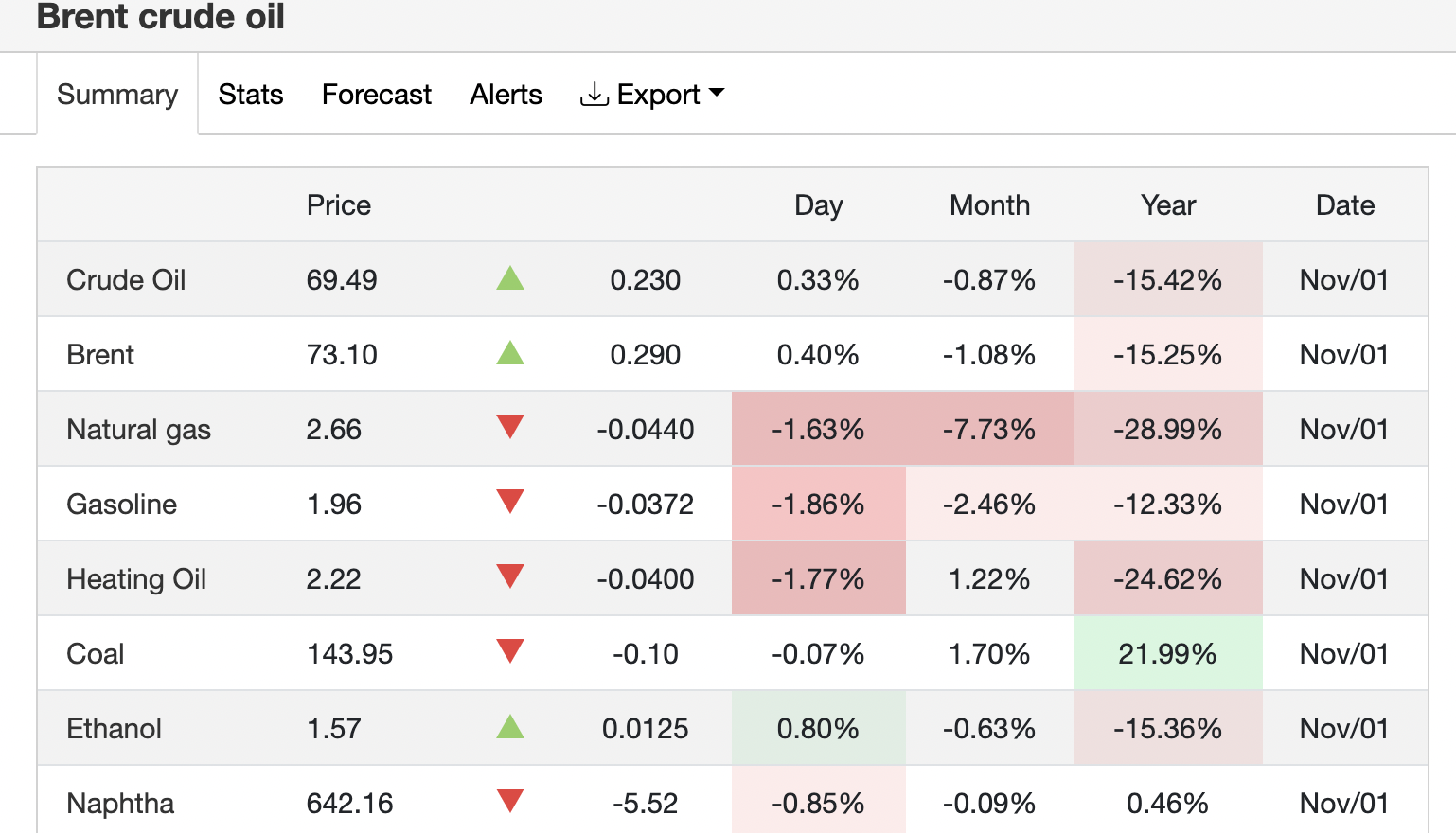The width and height of the screenshot is (1456, 833).
Task: Open the Coal commodity link
Action: tap(96, 654)
